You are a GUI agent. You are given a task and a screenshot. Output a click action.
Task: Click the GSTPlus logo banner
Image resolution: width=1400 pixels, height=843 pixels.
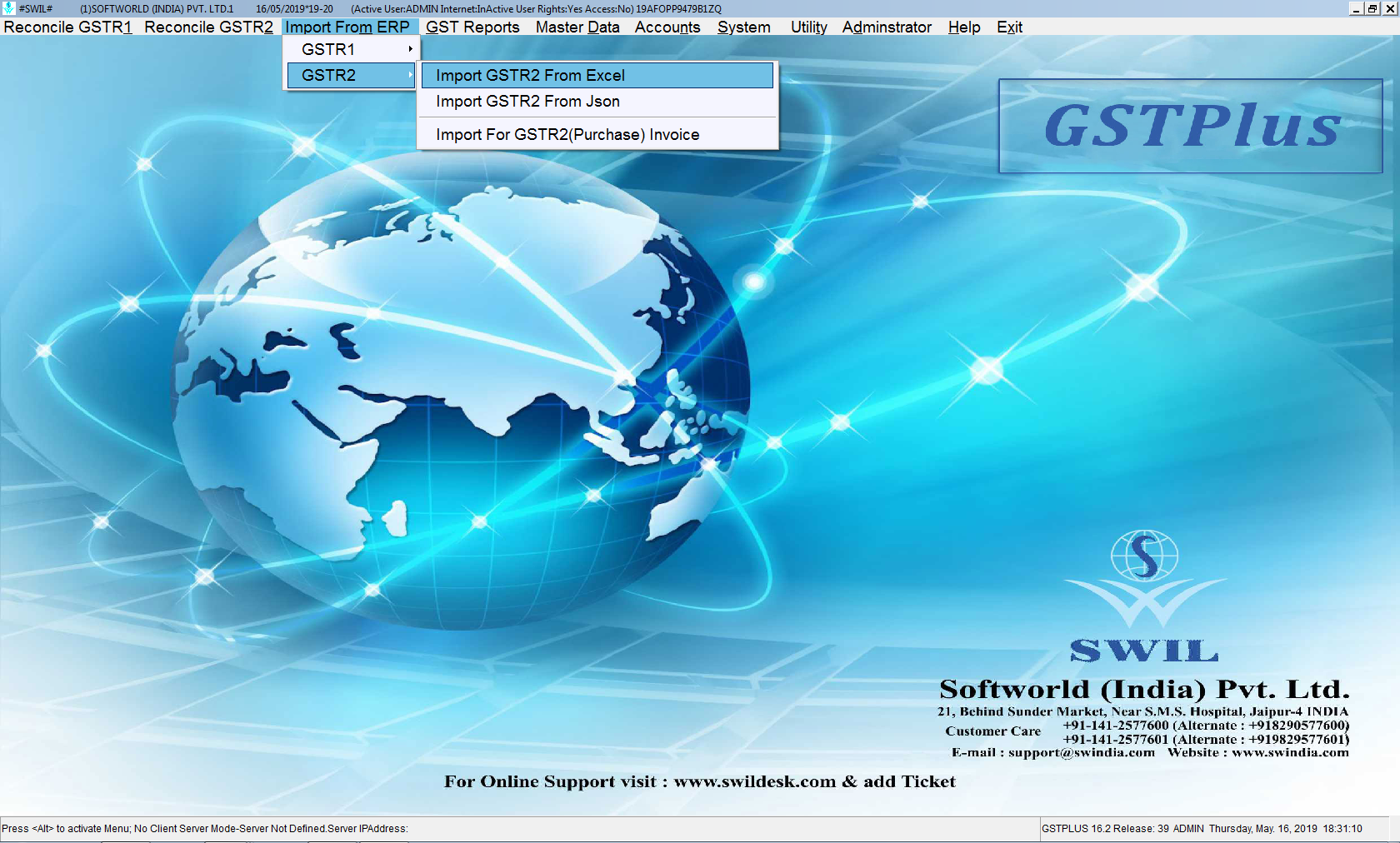click(1190, 126)
